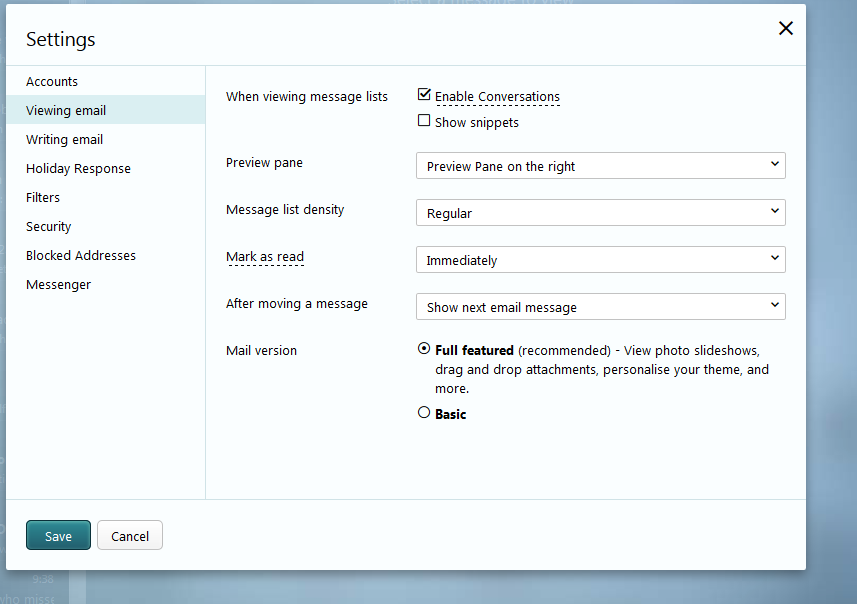The width and height of the screenshot is (857, 604).
Task: Click the Mark as read label
Action: coord(265,256)
